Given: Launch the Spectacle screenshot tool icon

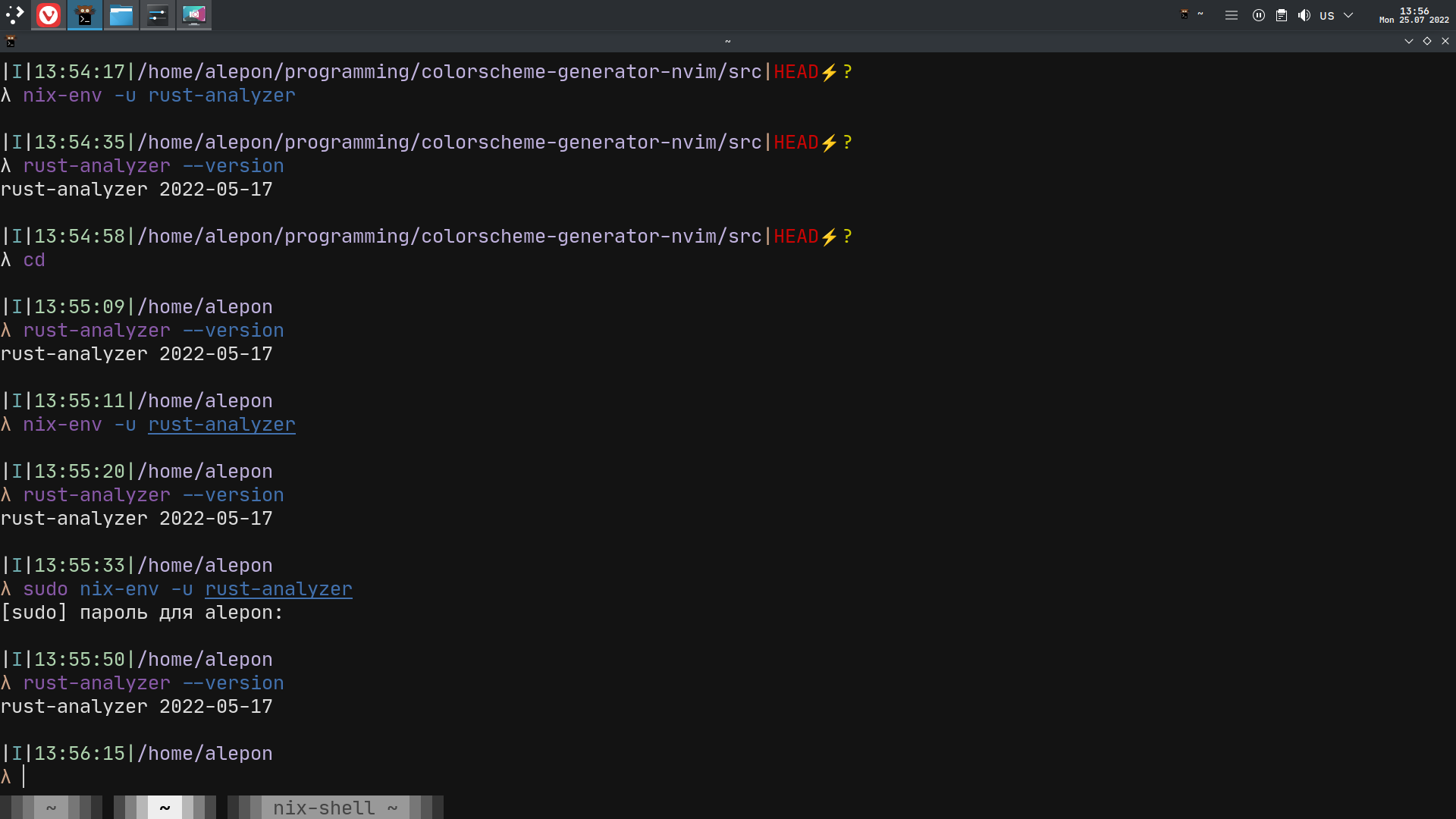Looking at the screenshot, I should coord(194,15).
